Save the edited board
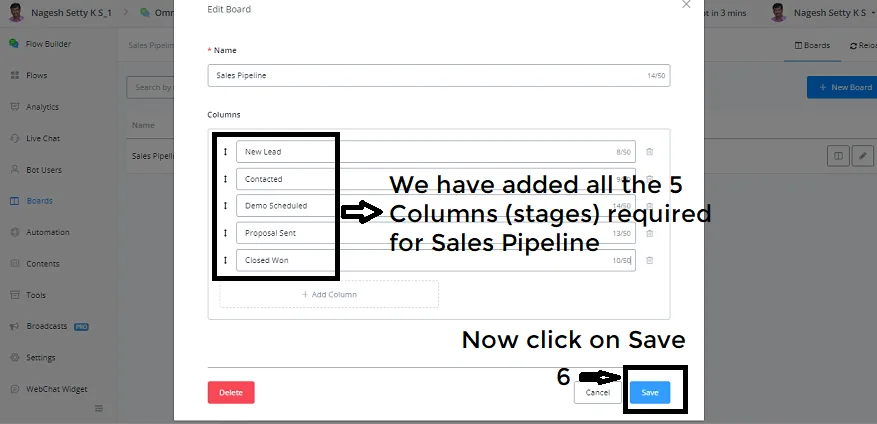 (x=649, y=393)
